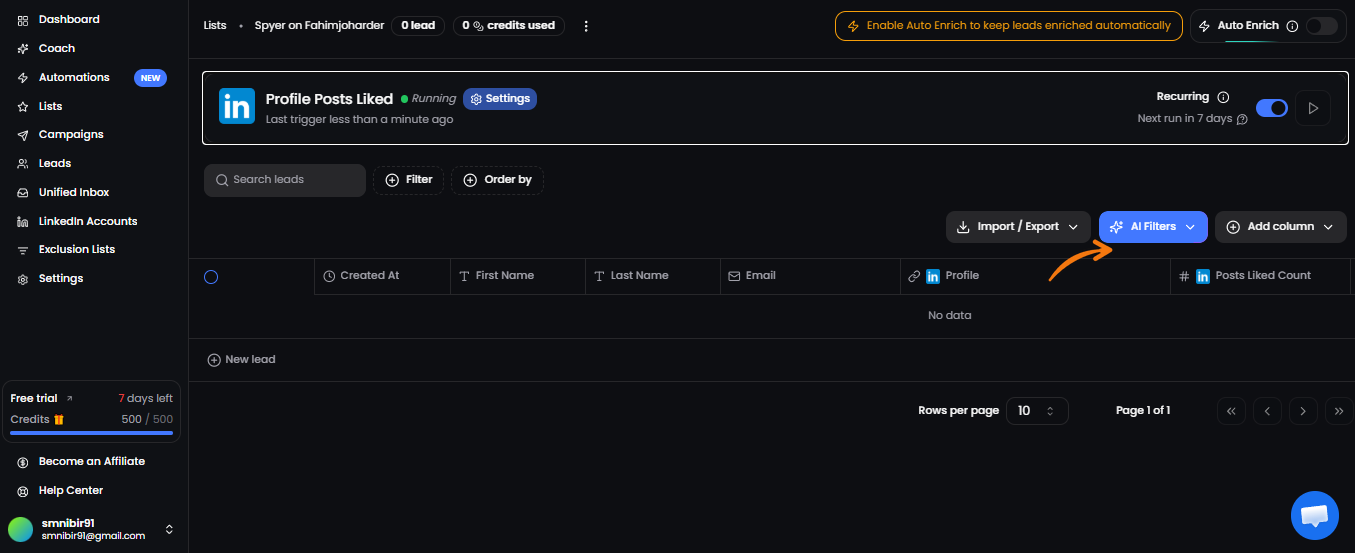Click the Created At column header
Screen dimensions: 1355x553
click(382, 277)
